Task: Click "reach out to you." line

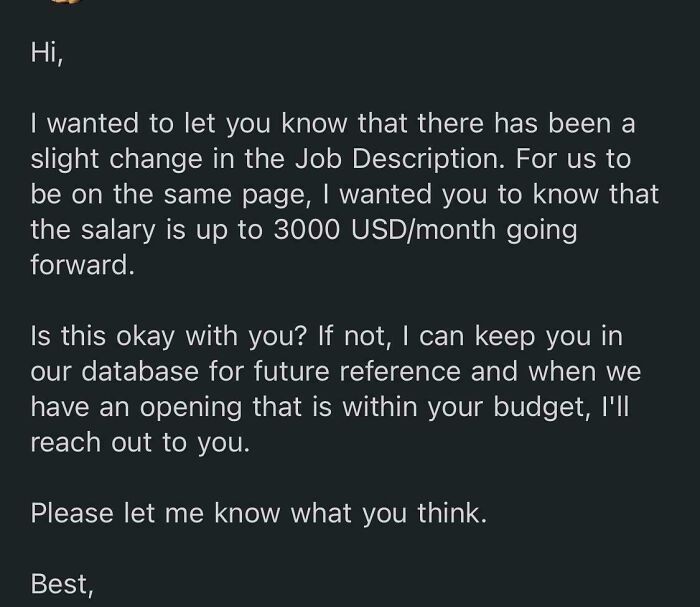Action: coord(140,443)
